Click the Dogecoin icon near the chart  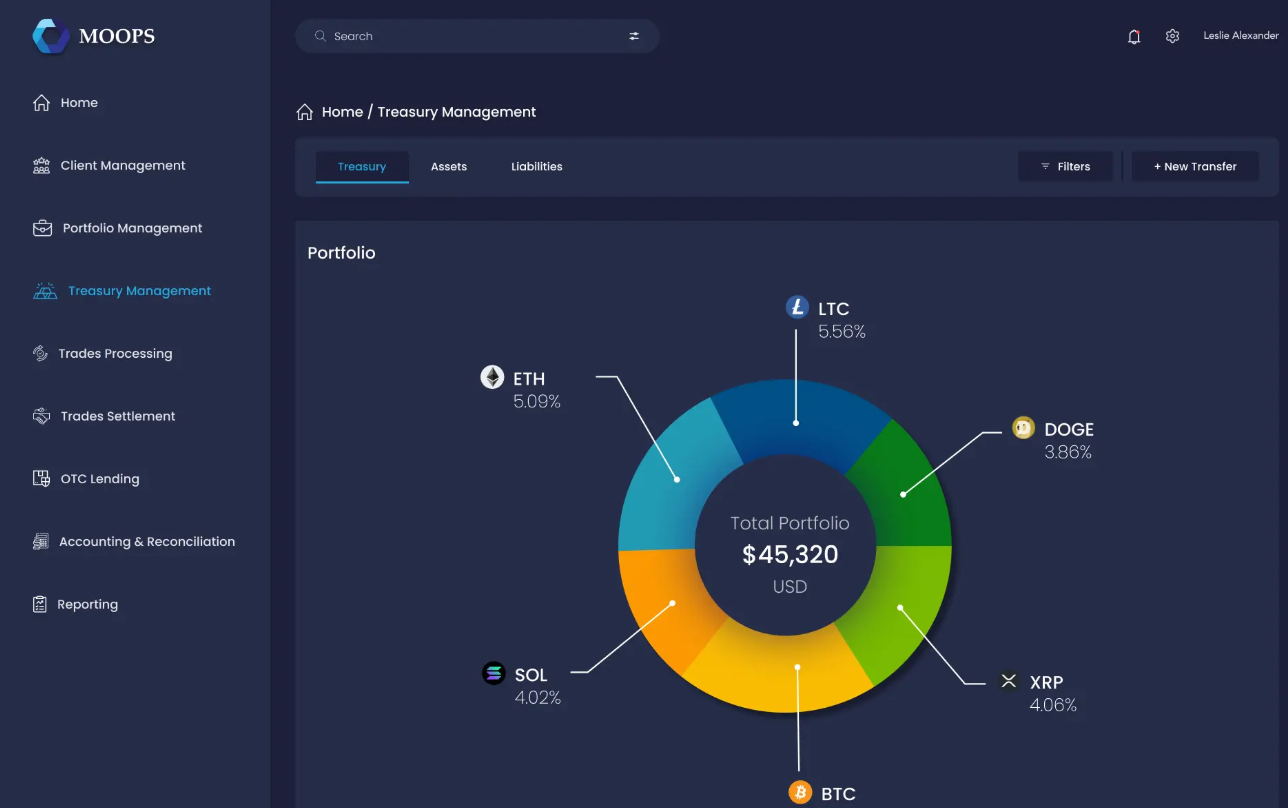1023,427
